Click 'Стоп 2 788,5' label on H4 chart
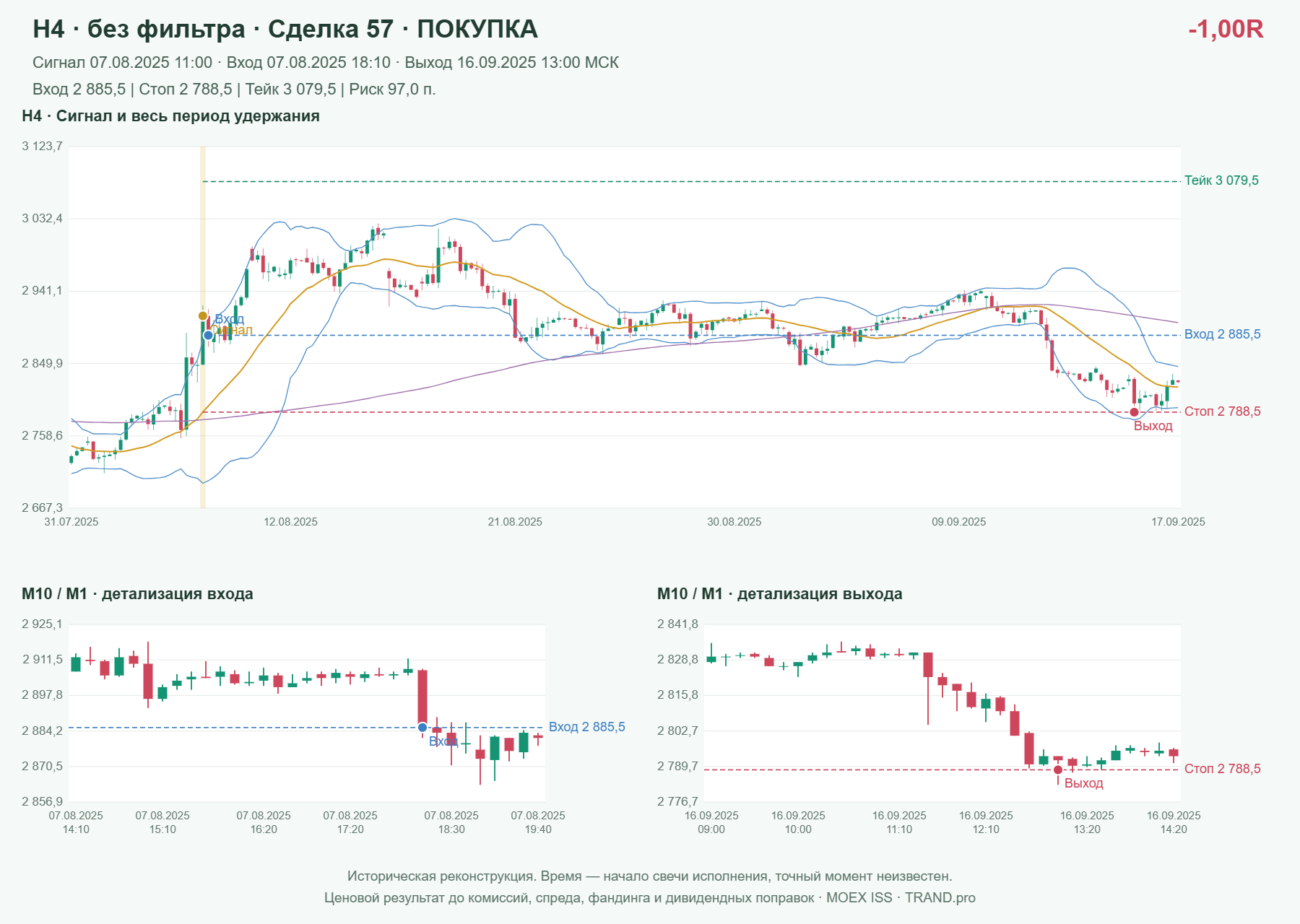This screenshot has width=1300, height=924. click(1223, 411)
